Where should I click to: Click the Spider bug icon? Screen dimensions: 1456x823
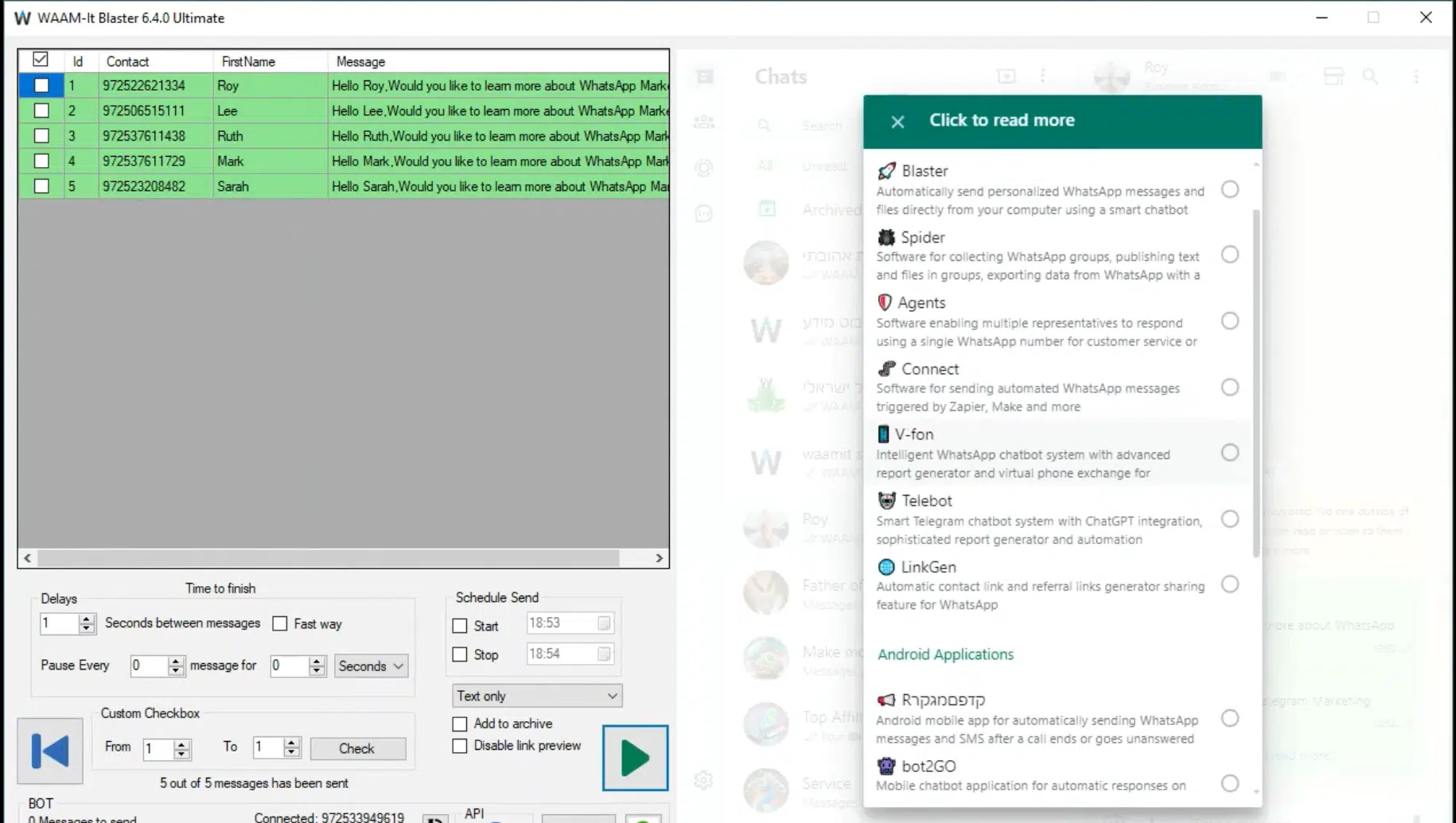886,236
